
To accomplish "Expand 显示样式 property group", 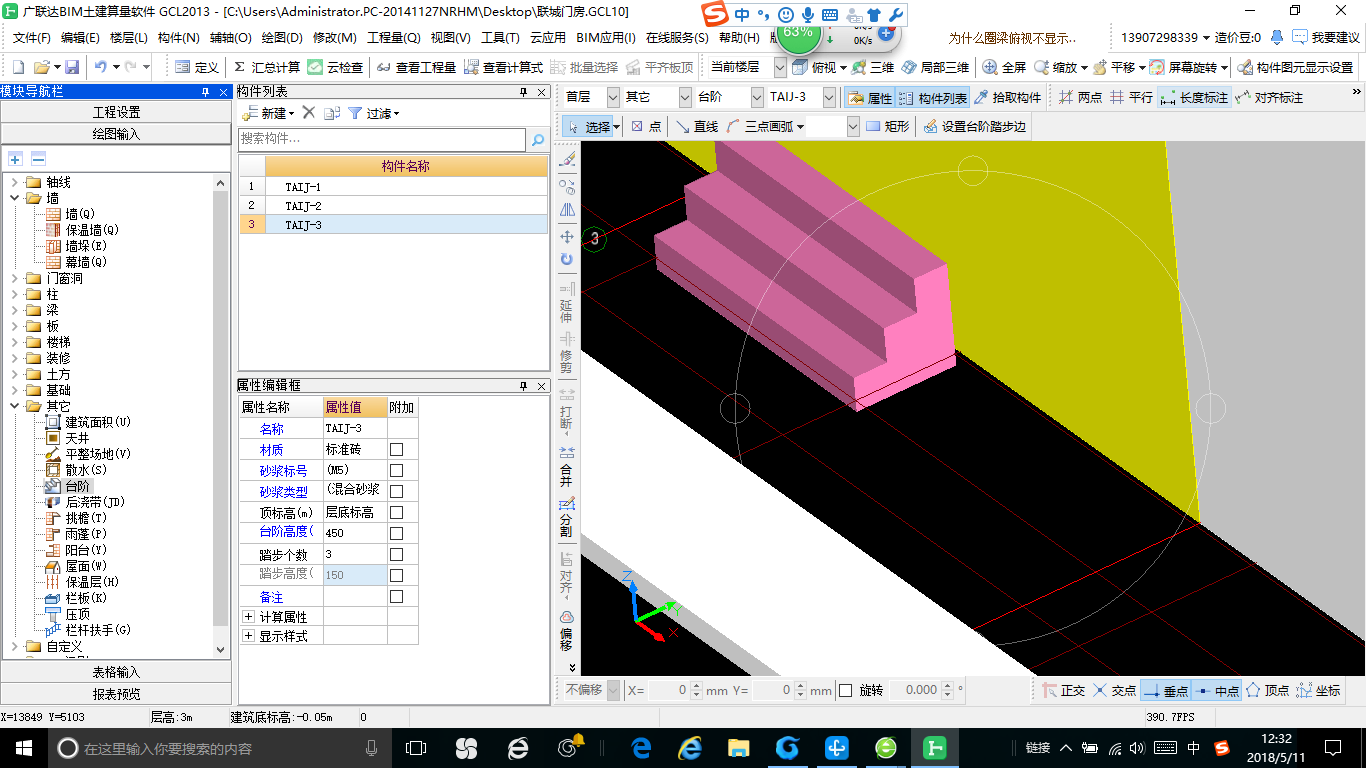I will pos(249,636).
